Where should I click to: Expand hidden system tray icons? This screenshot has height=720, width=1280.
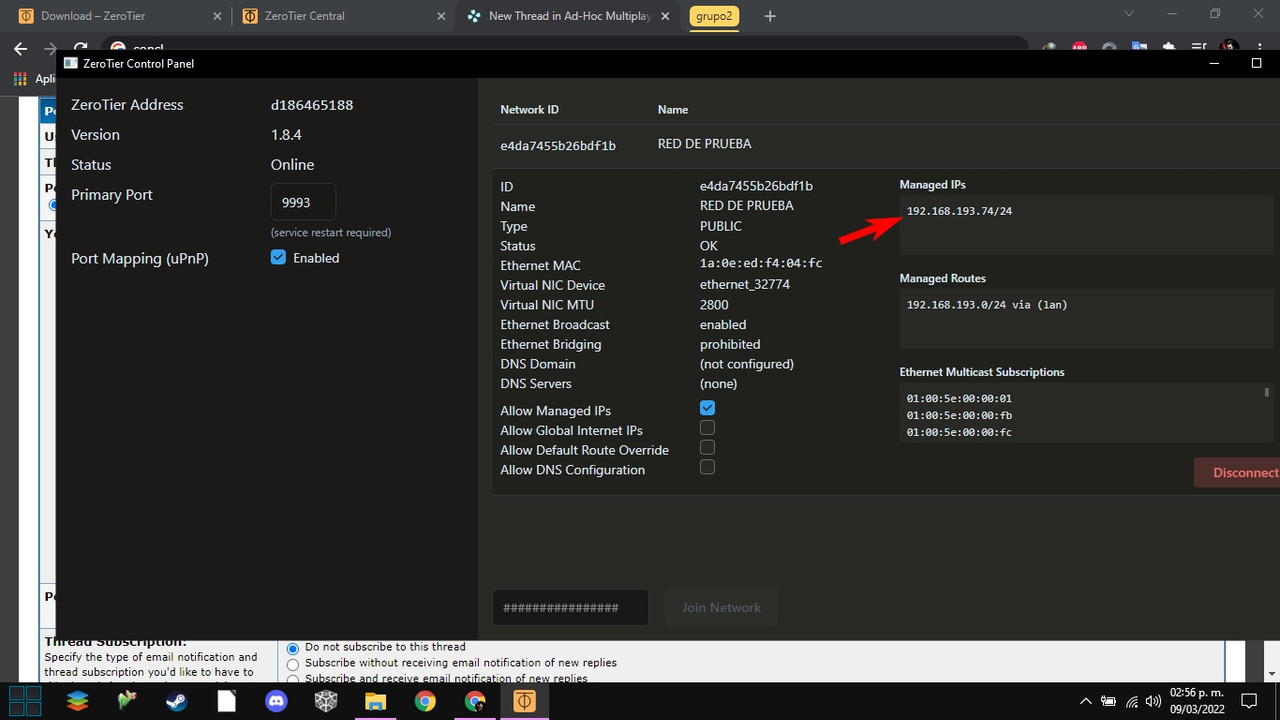point(1086,701)
